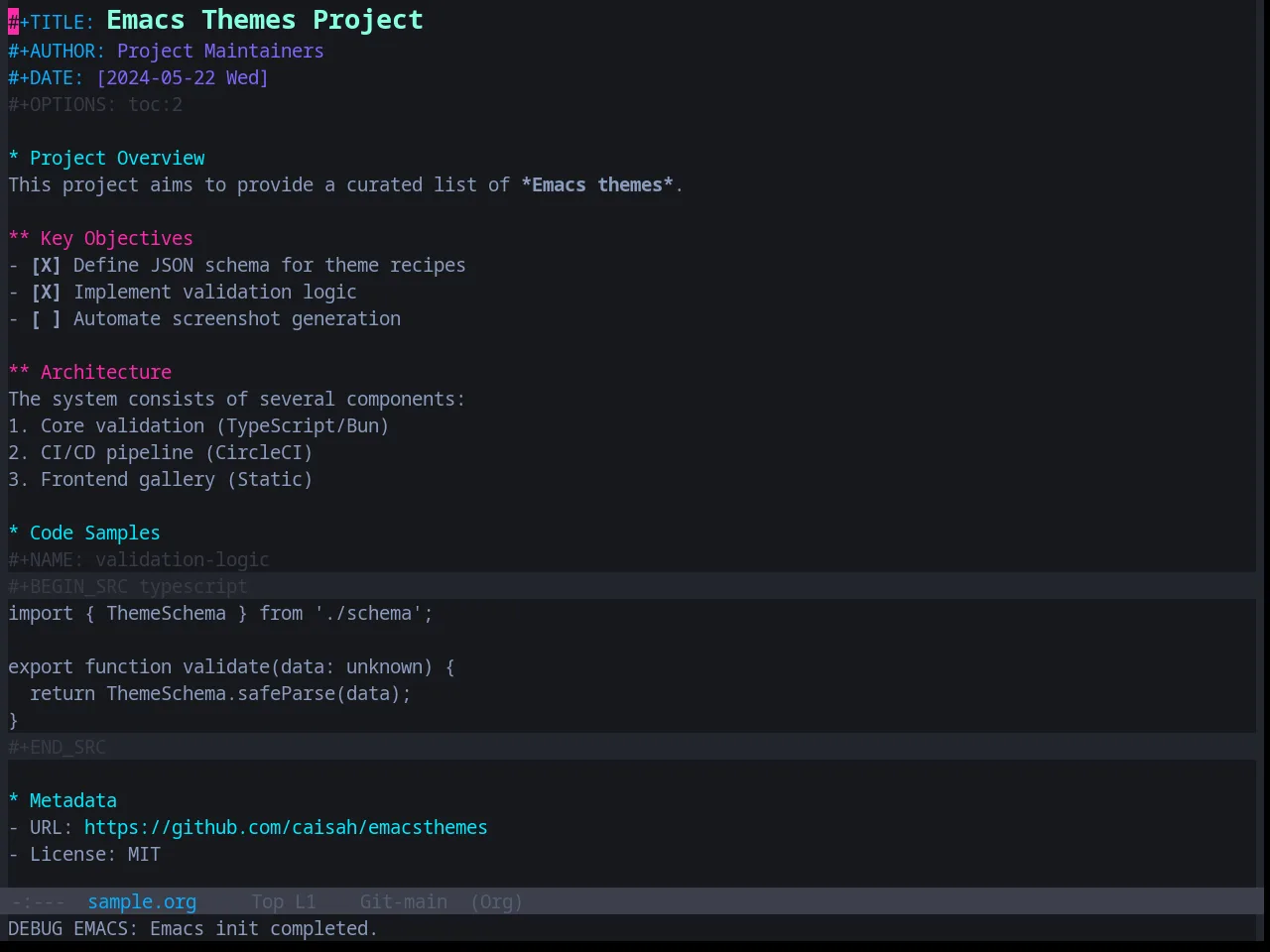The image size is (1270, 952).
Task: Click list item '1. Core validation (TypeScript/Bun)'
Action: [x=198, y=425]
